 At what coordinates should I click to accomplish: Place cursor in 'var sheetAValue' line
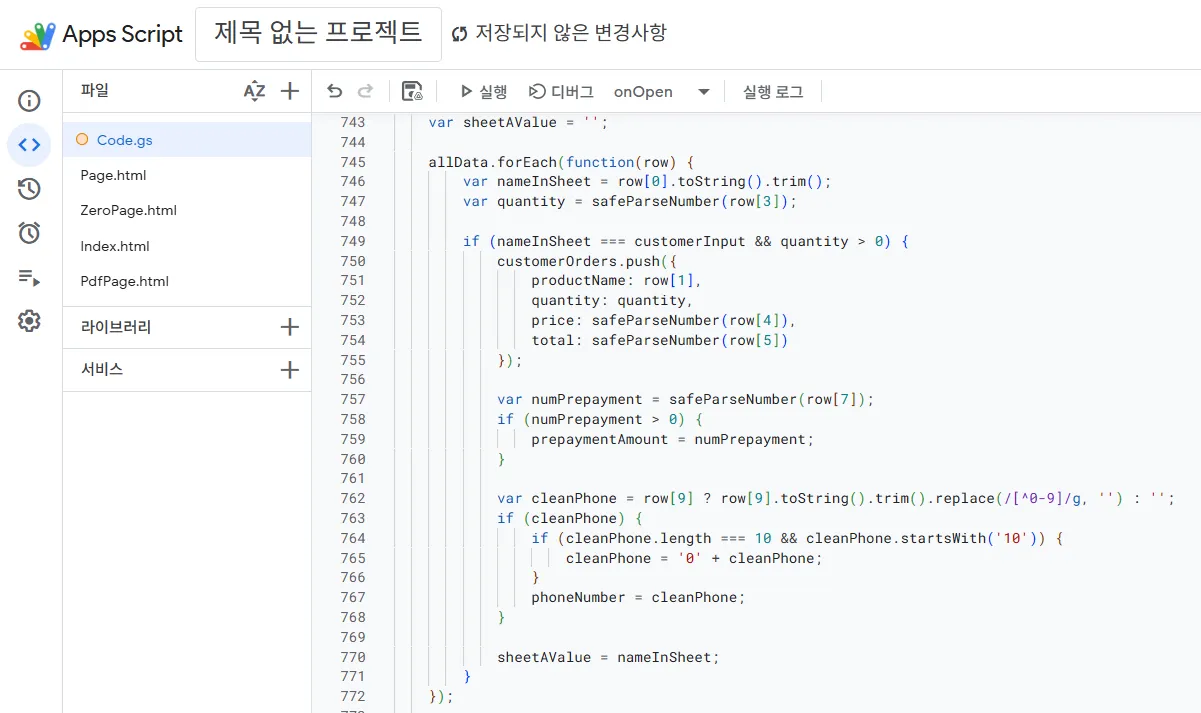(x=518, y=122)
